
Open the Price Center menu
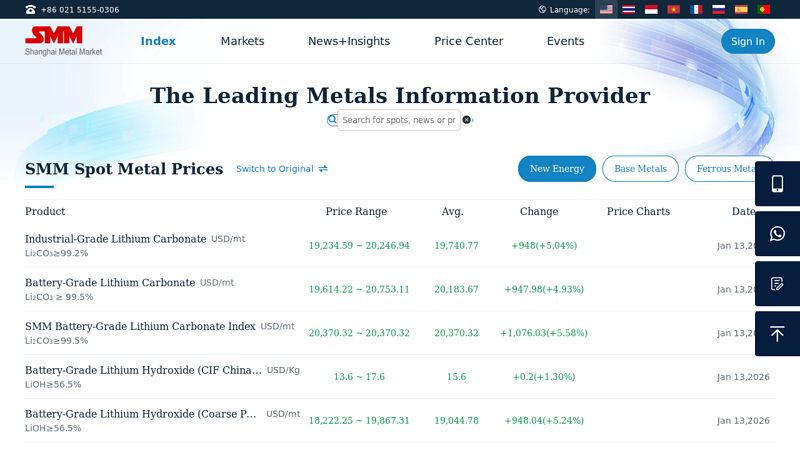point(468,41)
